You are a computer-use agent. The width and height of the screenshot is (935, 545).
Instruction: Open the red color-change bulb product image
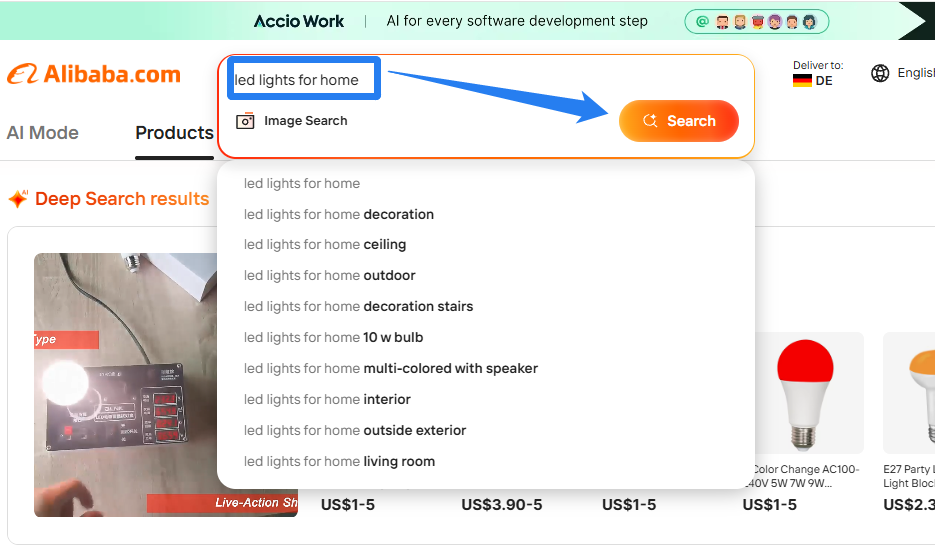pyautogui.click(x=805, y=394)
